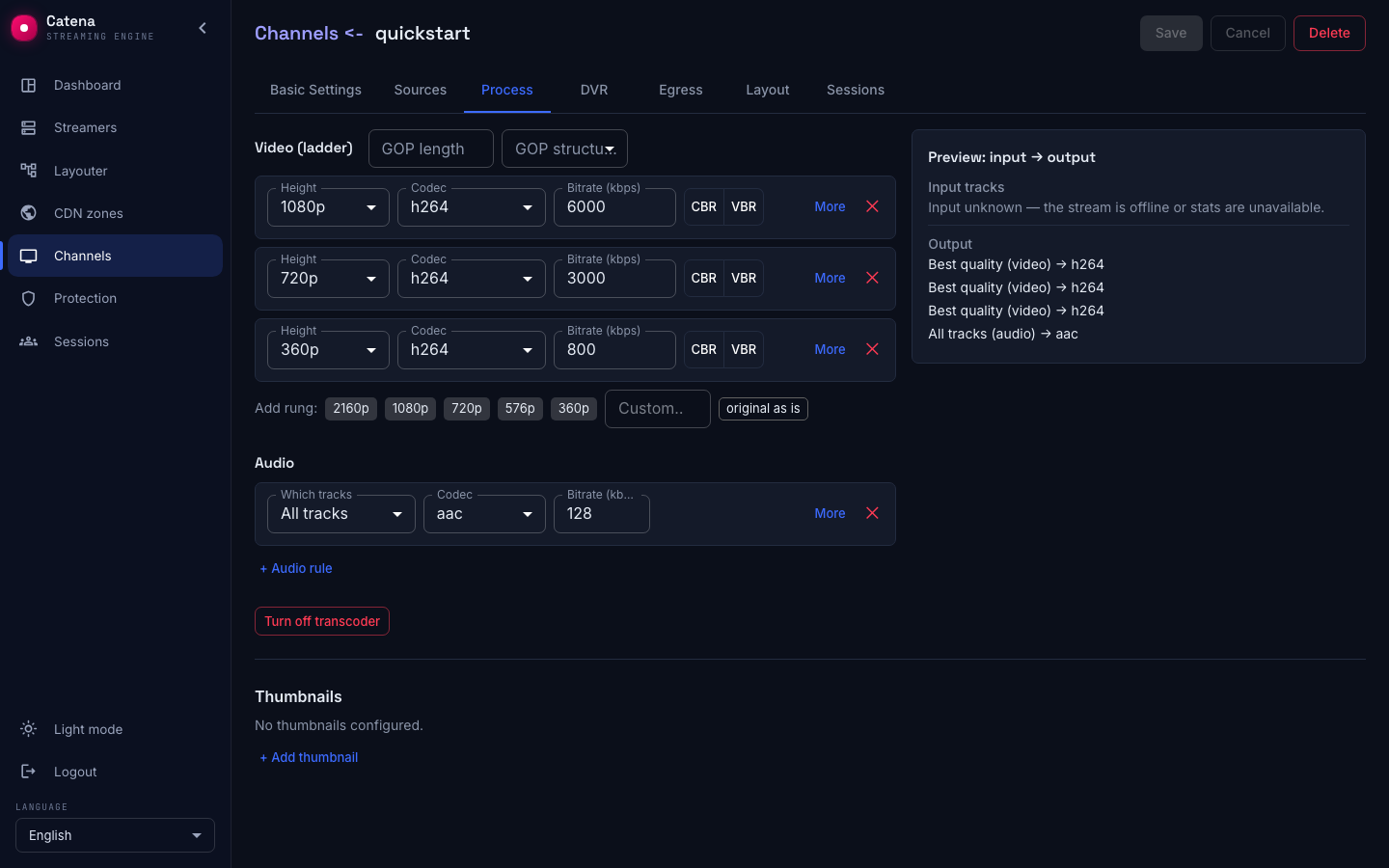The width and height of the screenshot is (1389, 868).
Task: Click the Delete button
Action: point(1329,33)
